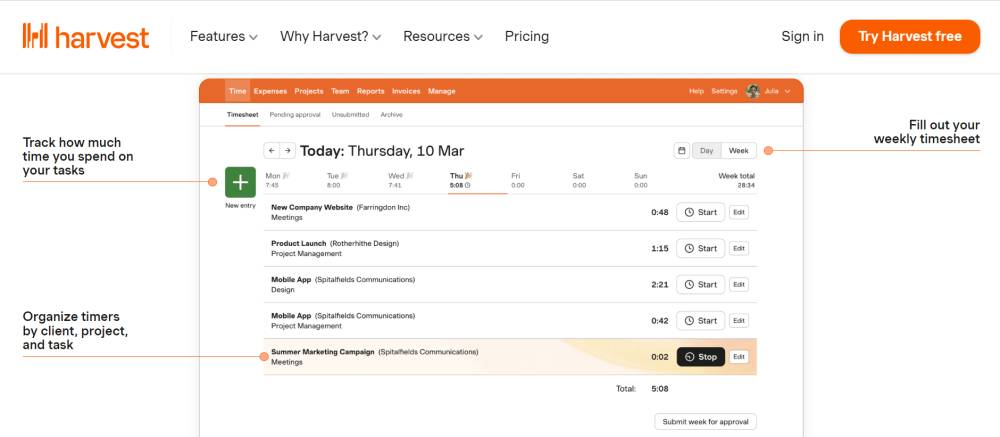Open the Pricing page
Screen dimensions: 1000x437
point(527,36)
